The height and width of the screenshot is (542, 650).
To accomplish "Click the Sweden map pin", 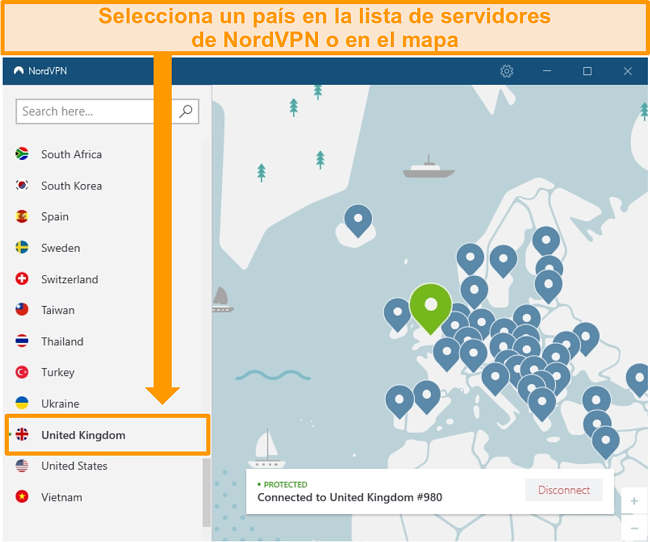I will point(503,260).
